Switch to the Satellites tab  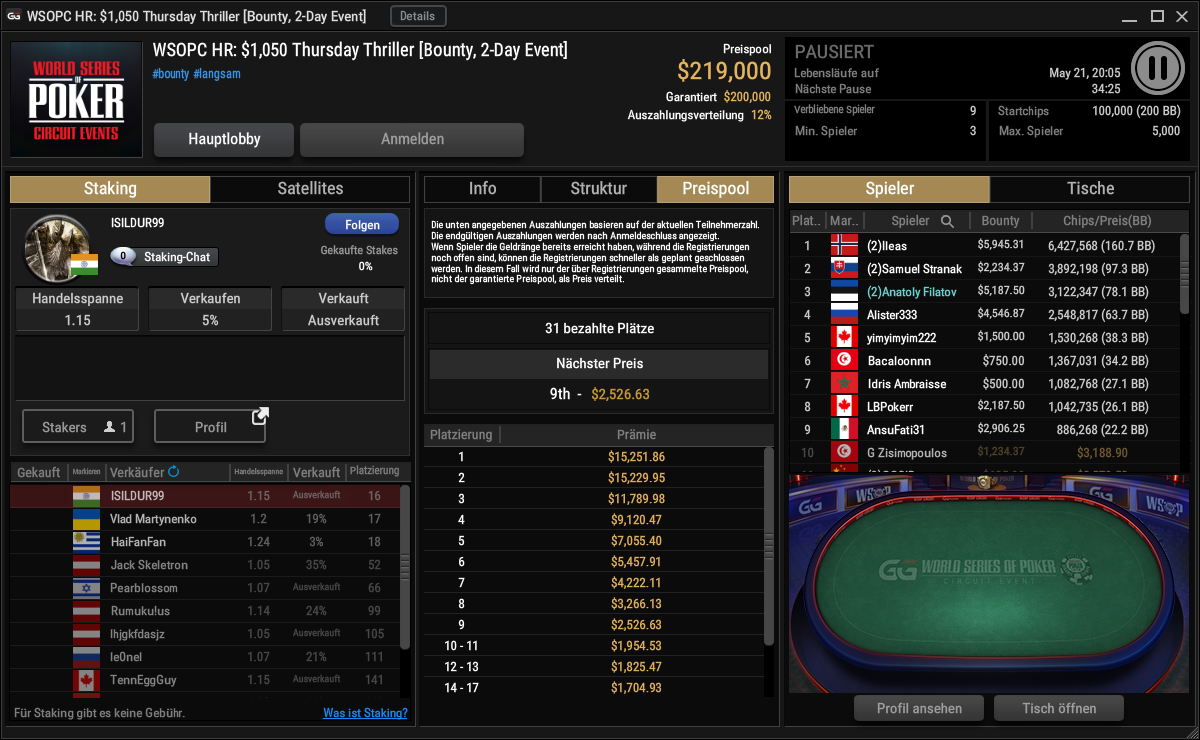click(310, 189)
